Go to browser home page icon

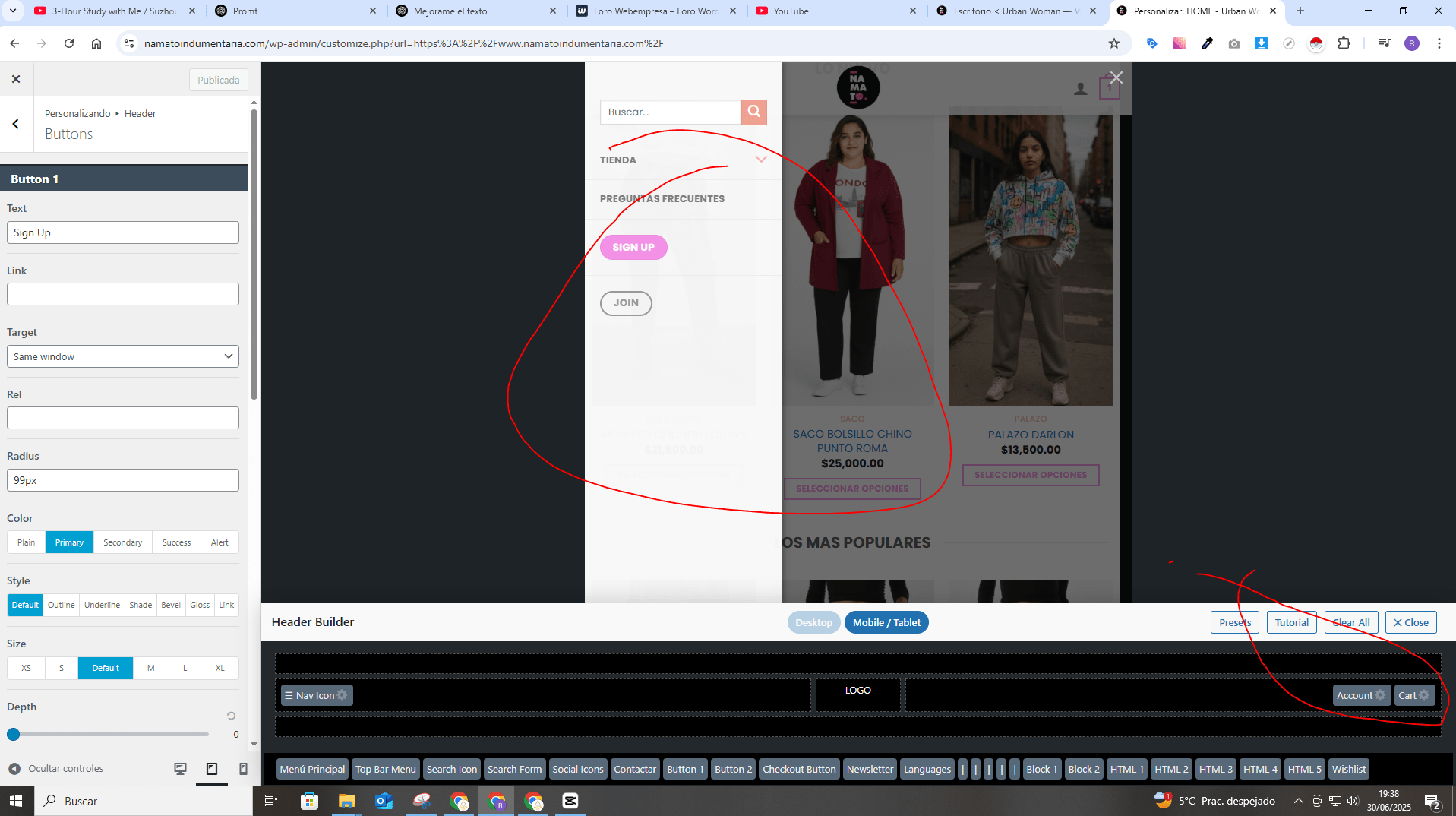pos(96,43)
